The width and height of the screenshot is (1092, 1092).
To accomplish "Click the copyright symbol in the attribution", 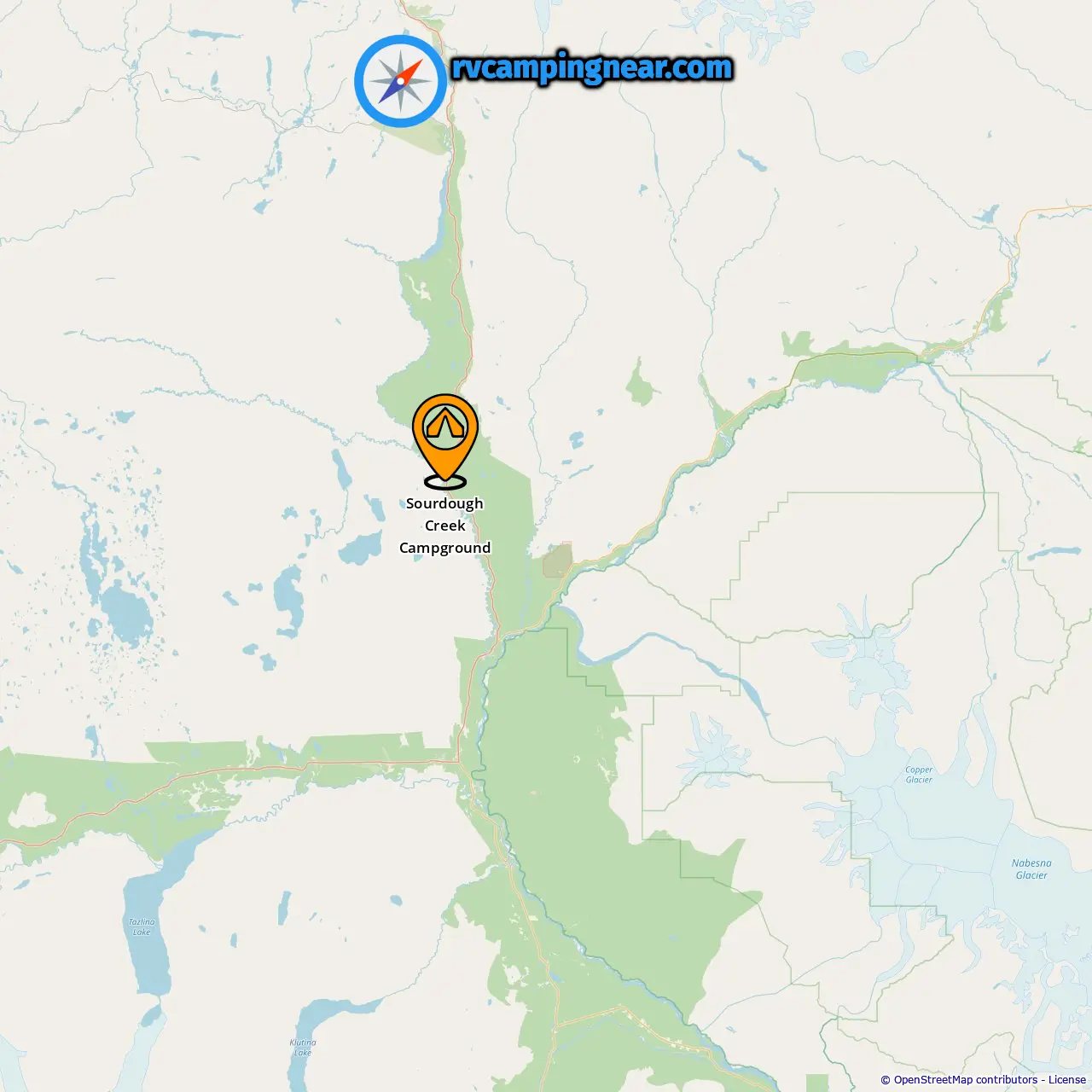I will tap(886, 1080).
